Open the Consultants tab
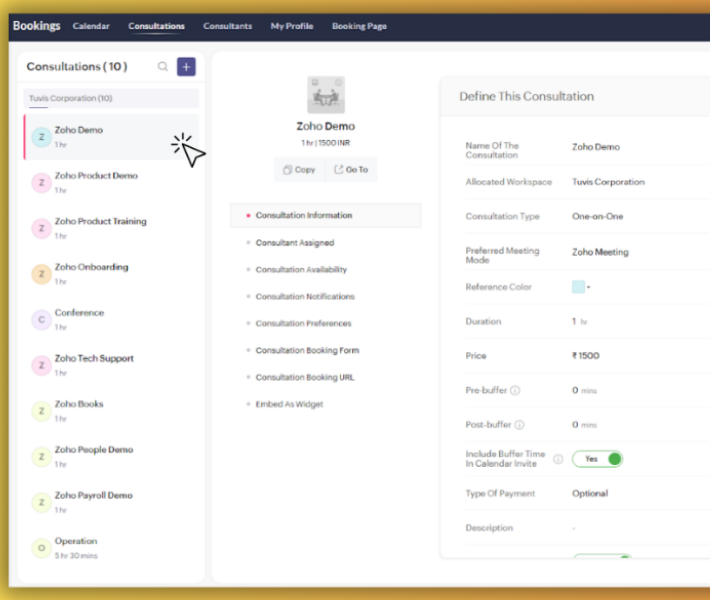This screenshot has width=710, height=600. coord(227,26)
